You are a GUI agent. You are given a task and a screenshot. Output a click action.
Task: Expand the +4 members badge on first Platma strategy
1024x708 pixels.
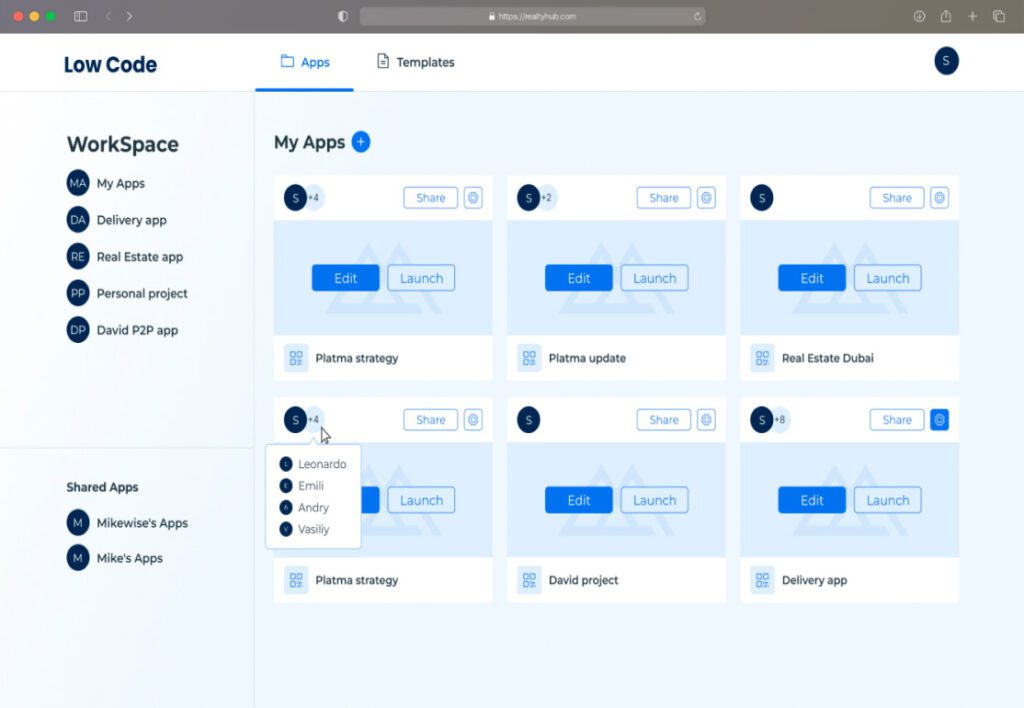coord(313,198)
